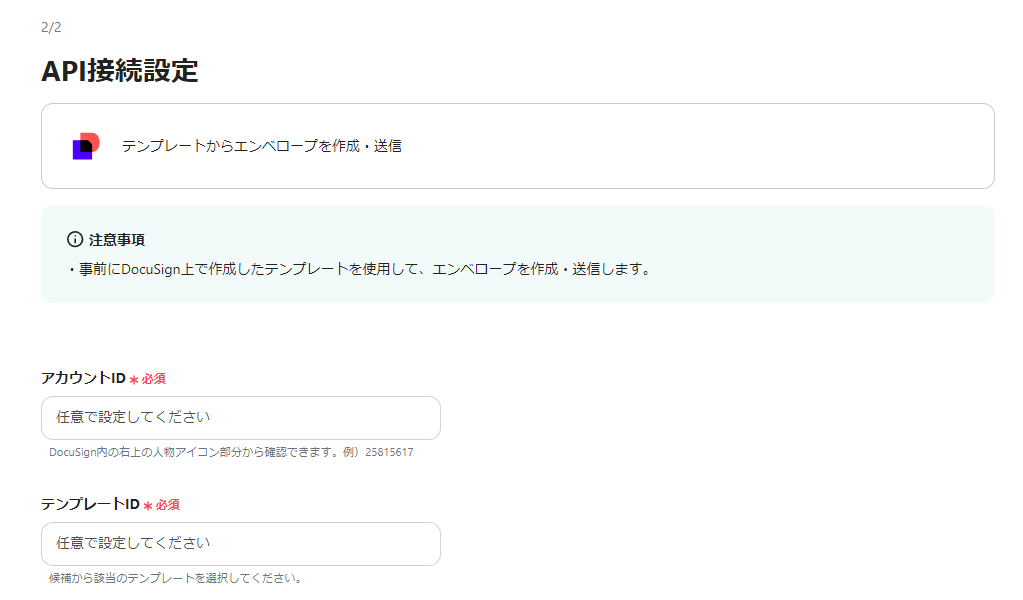Select the テンプレートからエンベロープを作成・送信 action card
The width and height of the screenshot is (1023, 600).
point(515,145)
